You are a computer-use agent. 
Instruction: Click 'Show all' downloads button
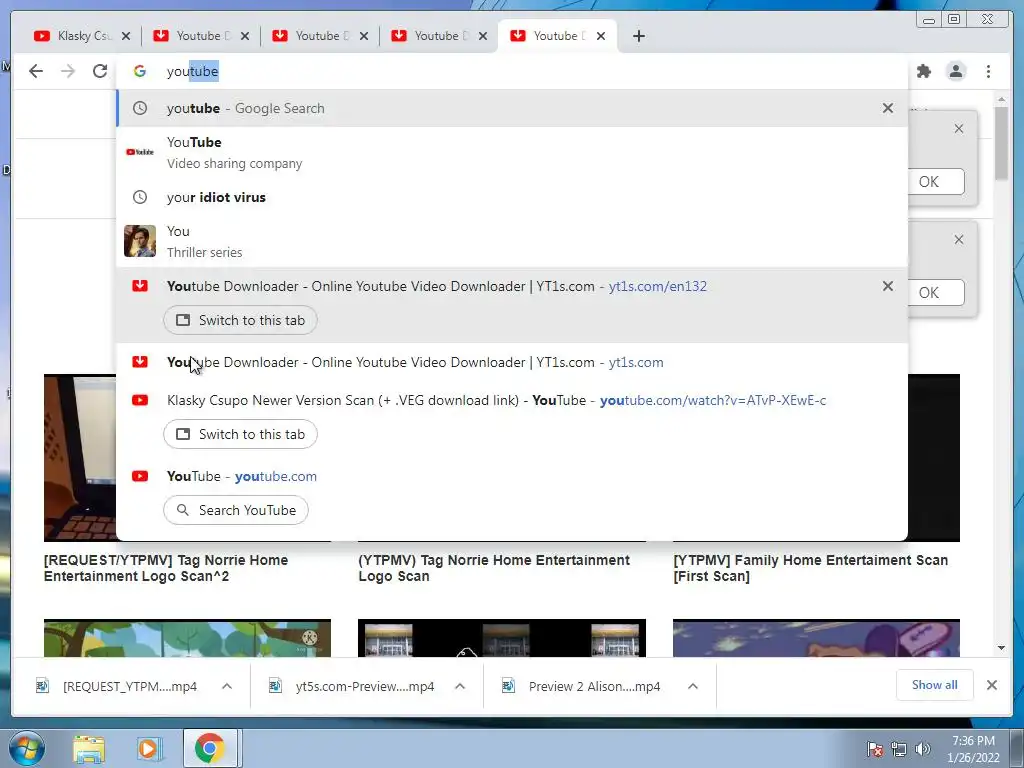[935, 685]
